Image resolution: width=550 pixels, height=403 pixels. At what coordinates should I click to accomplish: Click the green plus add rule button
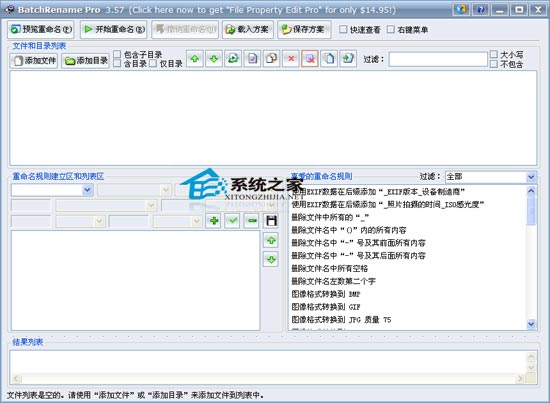pyautogui.click(x=214, y=221)
